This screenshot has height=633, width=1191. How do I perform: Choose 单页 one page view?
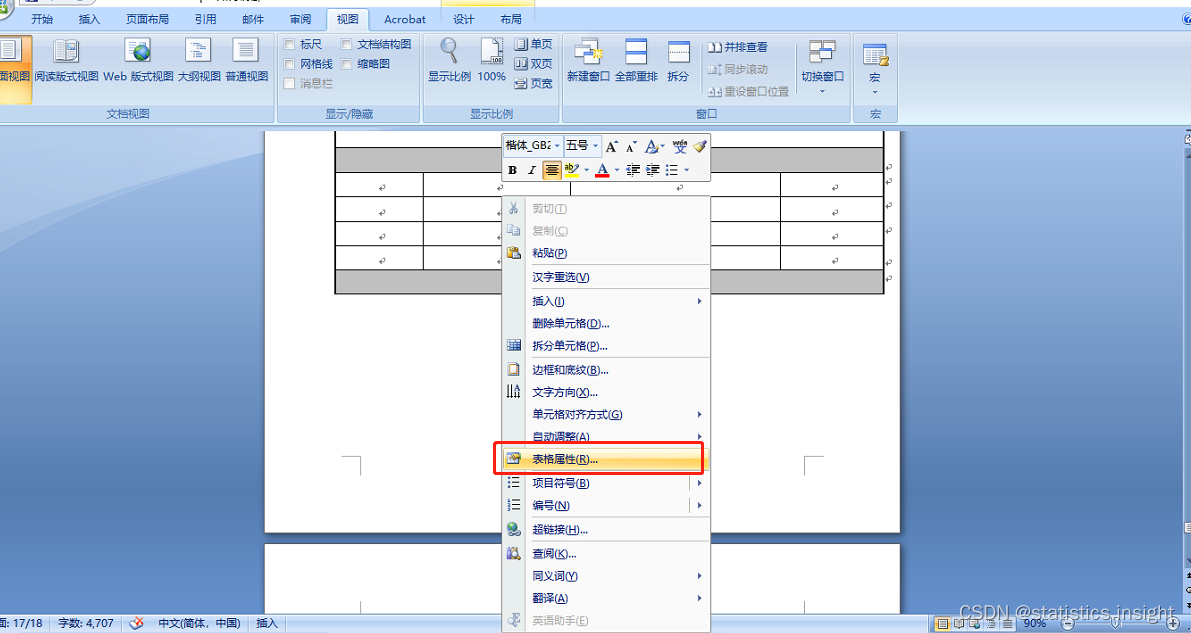click(x=533, y=44)
